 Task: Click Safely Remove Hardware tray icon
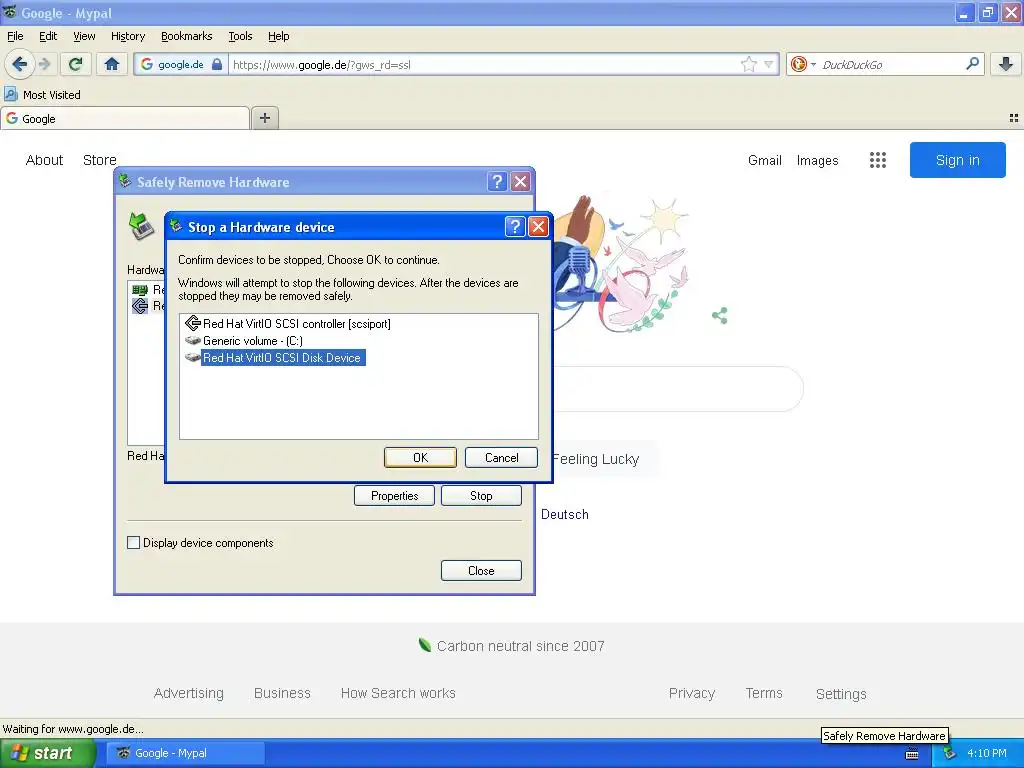click(949, 754)
